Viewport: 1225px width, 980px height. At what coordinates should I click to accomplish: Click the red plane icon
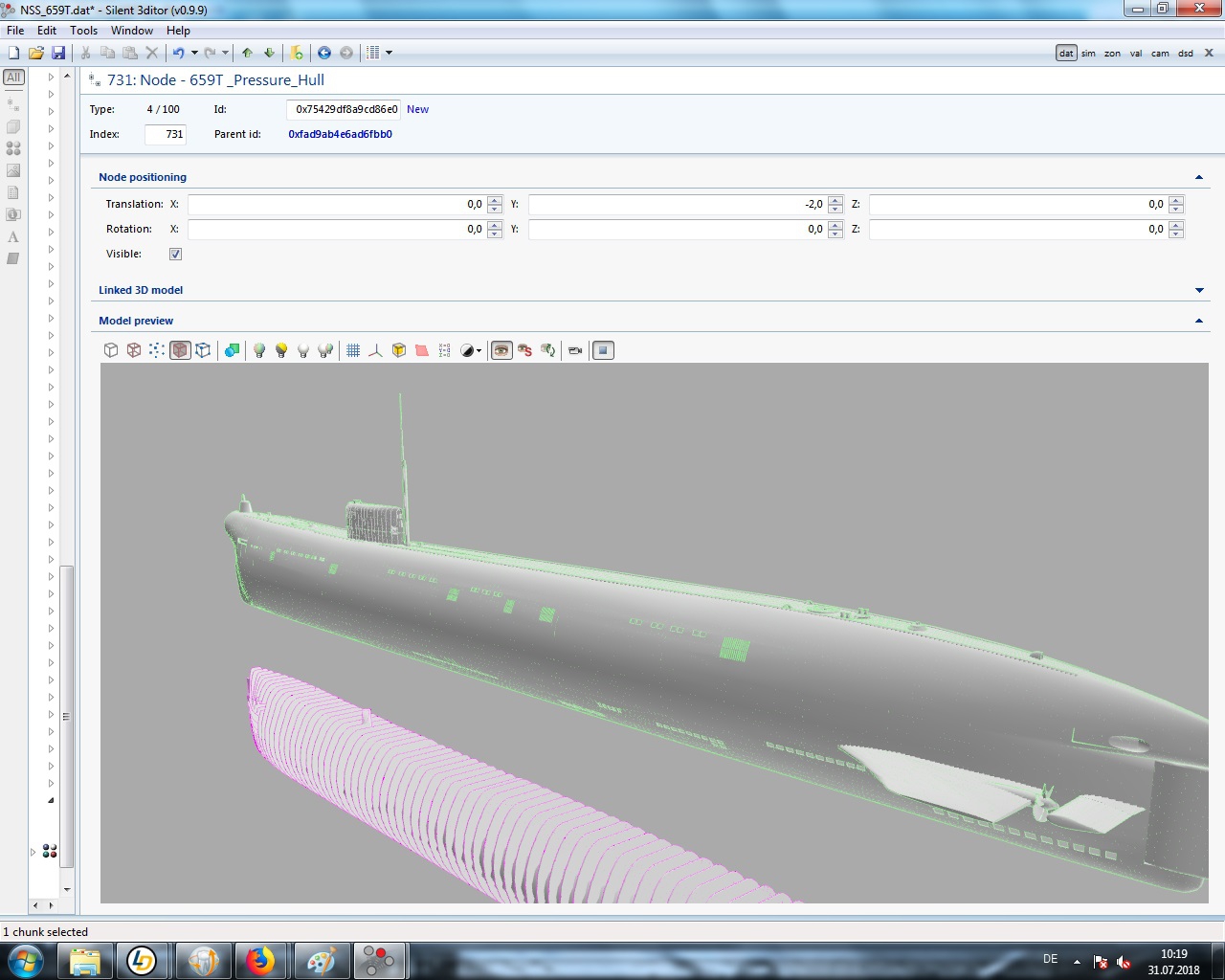tap(422, 350)
